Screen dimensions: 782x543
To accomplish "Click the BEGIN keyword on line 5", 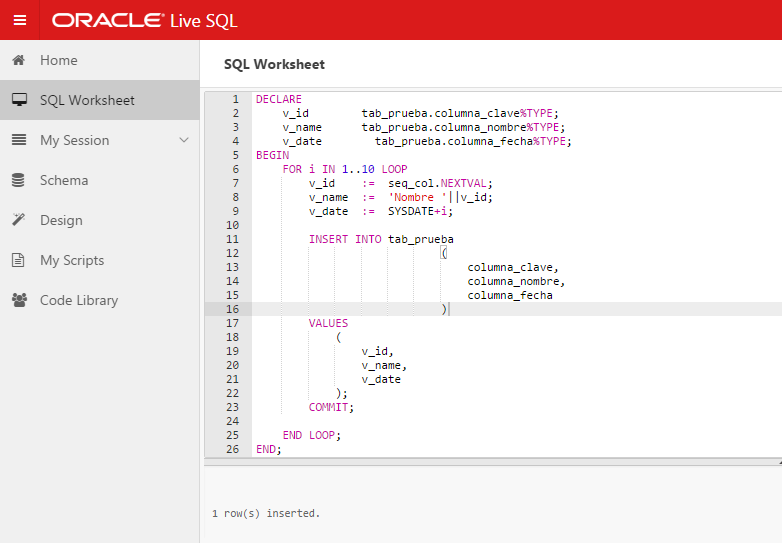I will [272, 155].
